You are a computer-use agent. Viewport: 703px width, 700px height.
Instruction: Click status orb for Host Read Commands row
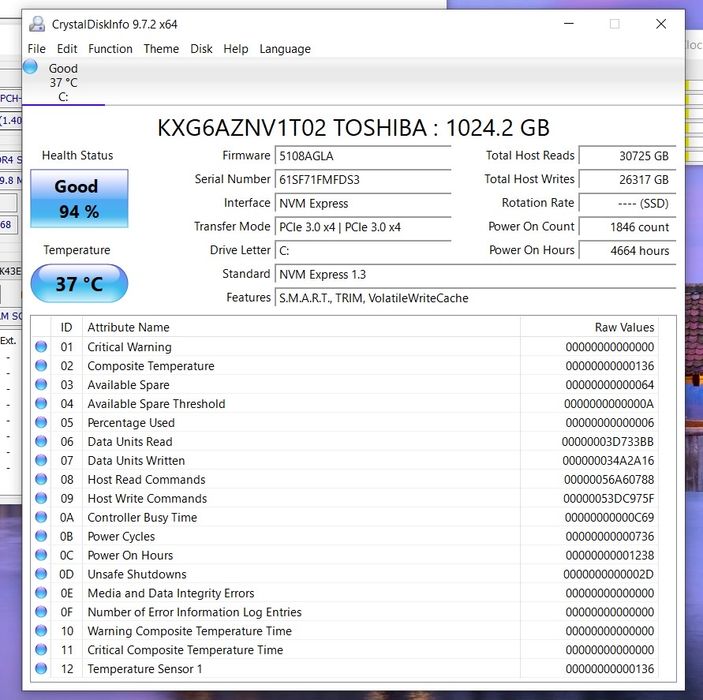[41, 479]
